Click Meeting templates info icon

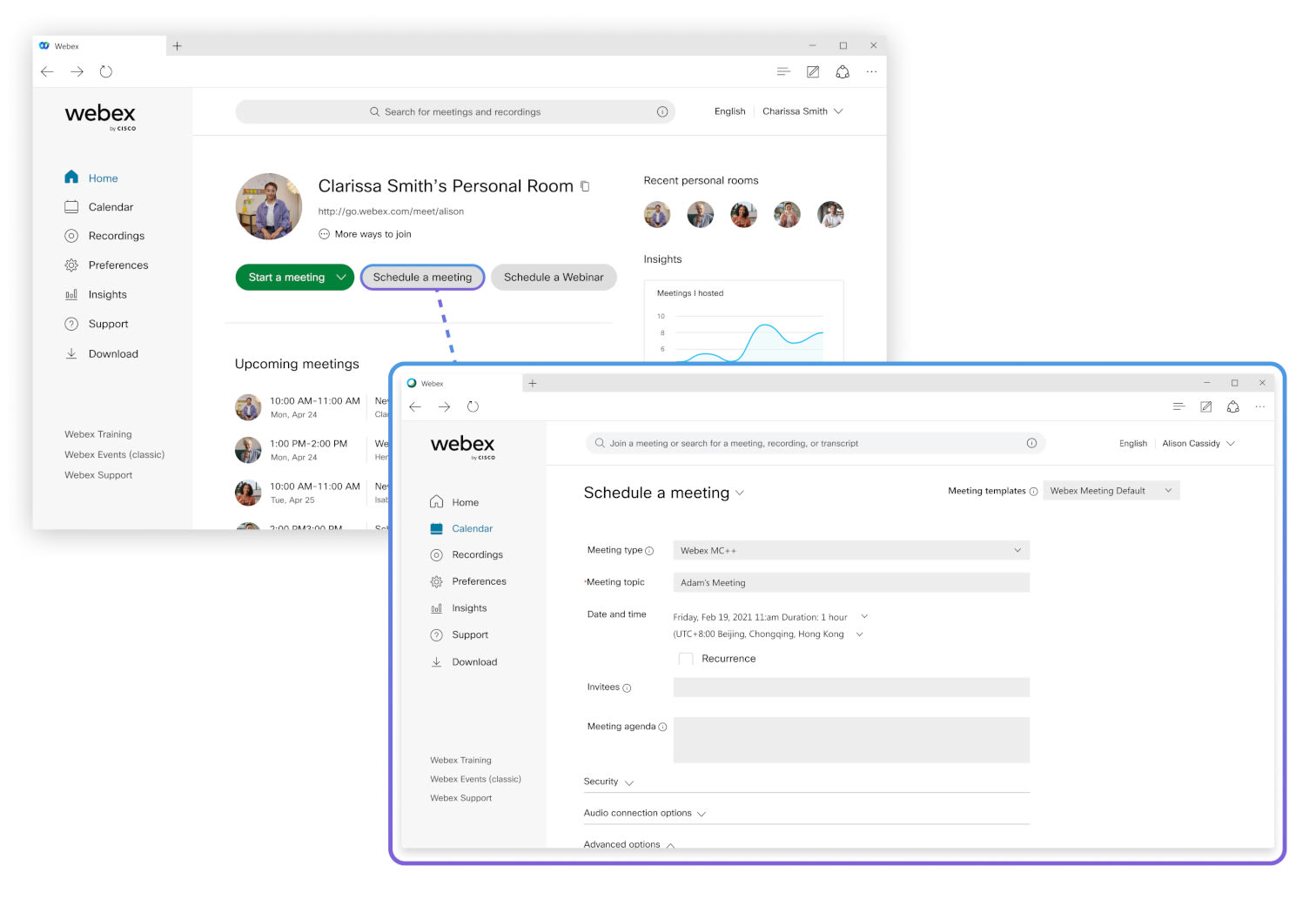1033,492
